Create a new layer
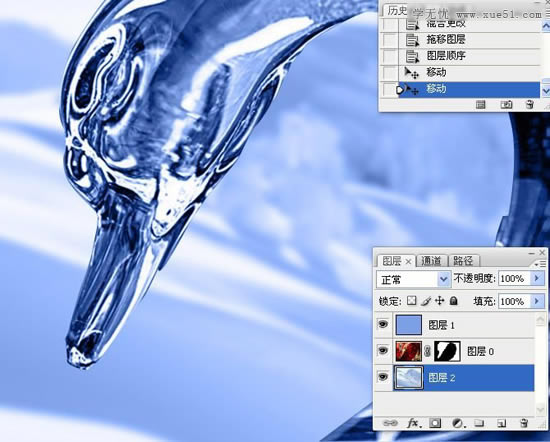The height and width of the screenshot is (442, 550). (502, 423)
